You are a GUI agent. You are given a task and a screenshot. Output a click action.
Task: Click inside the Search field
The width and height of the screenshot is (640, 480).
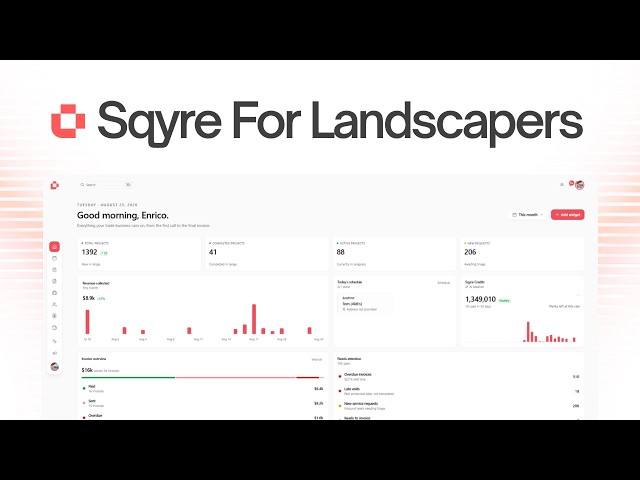106,185
